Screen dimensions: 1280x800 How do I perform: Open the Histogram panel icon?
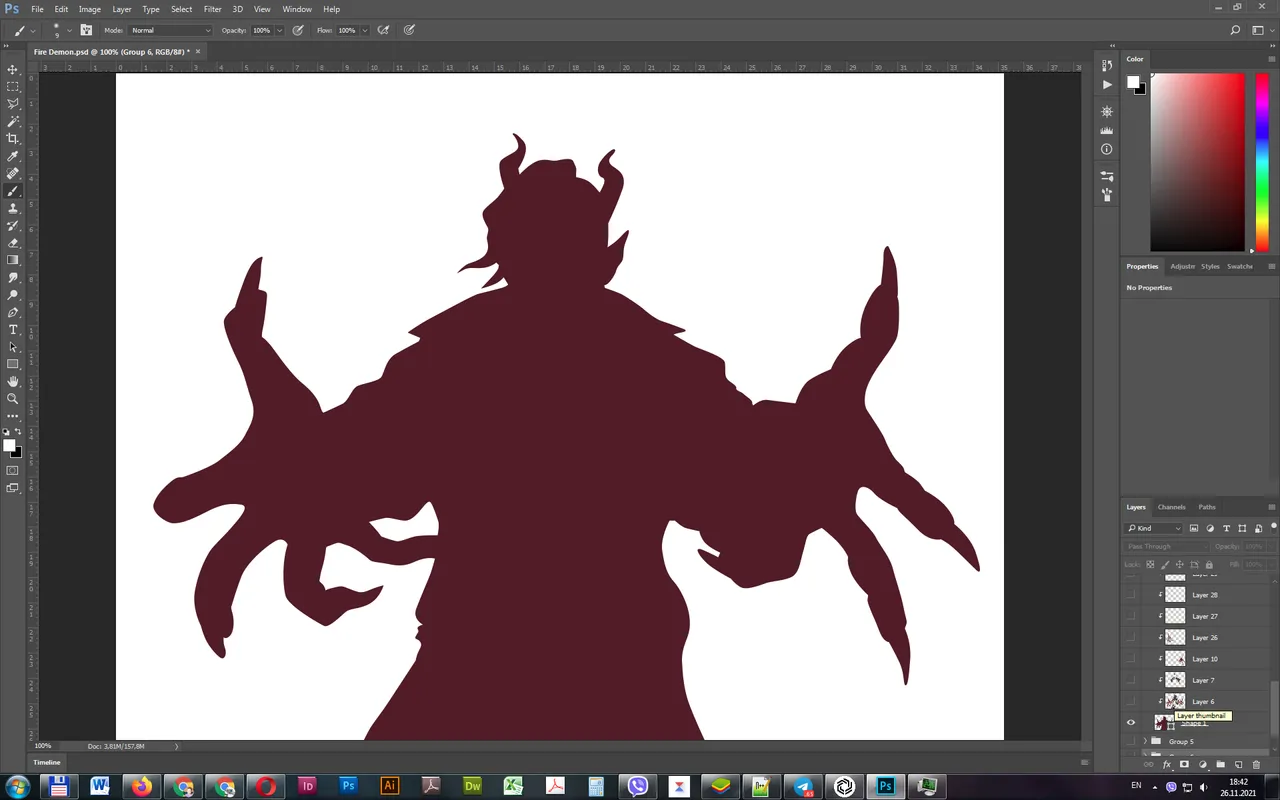click(1107, 131)
